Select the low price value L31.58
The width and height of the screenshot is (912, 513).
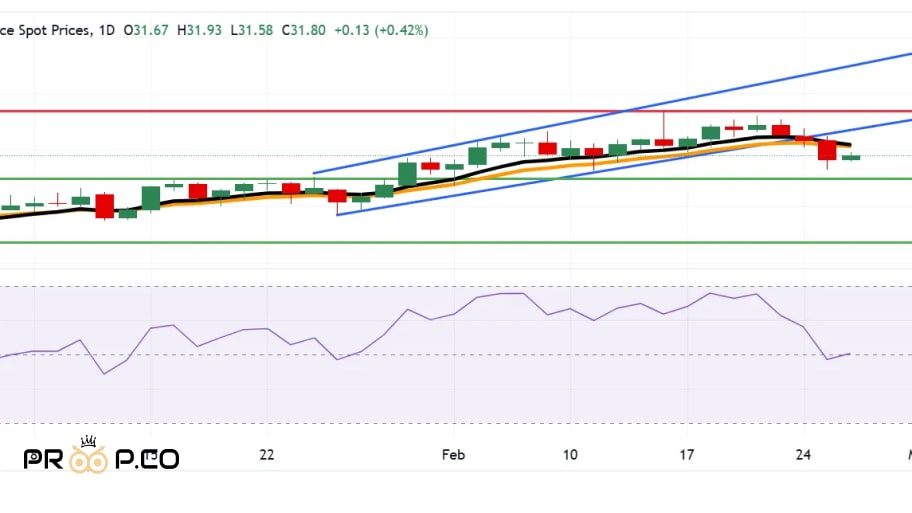coord(252,30)
